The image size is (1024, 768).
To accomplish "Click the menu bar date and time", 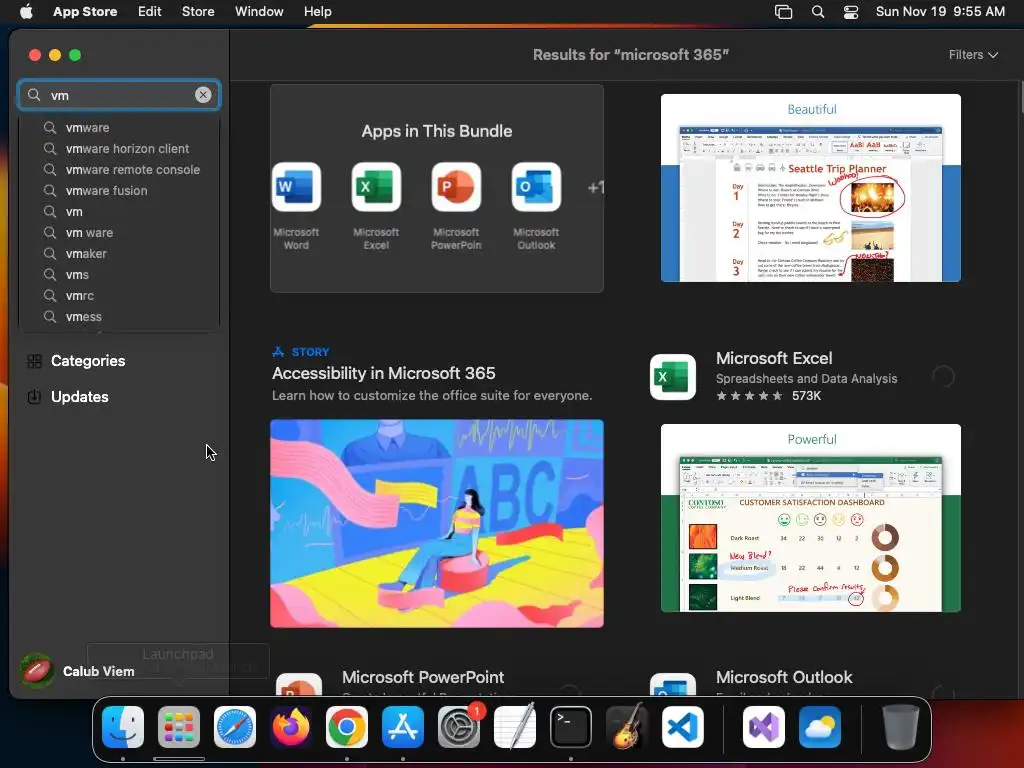I will (940, 12).
